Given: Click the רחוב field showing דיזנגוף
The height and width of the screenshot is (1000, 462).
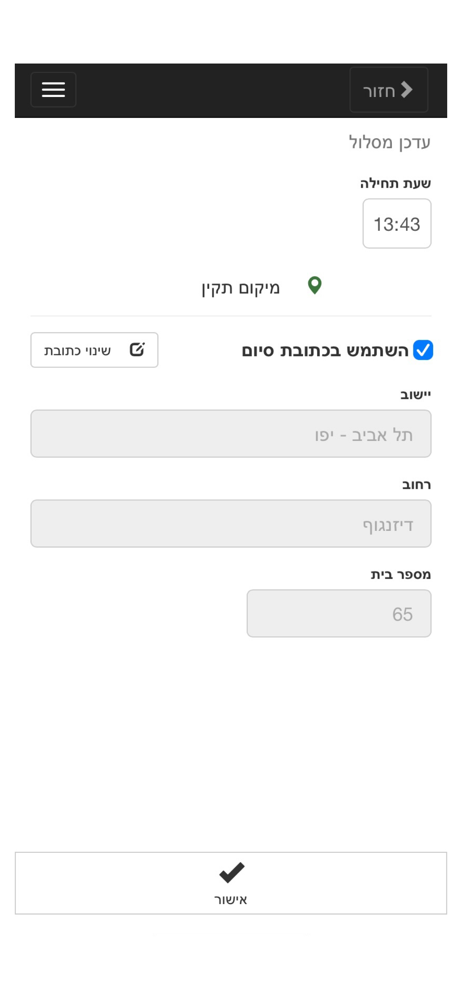Looking at the screenshot, I should pyautogui.click(x=231, y=524).
